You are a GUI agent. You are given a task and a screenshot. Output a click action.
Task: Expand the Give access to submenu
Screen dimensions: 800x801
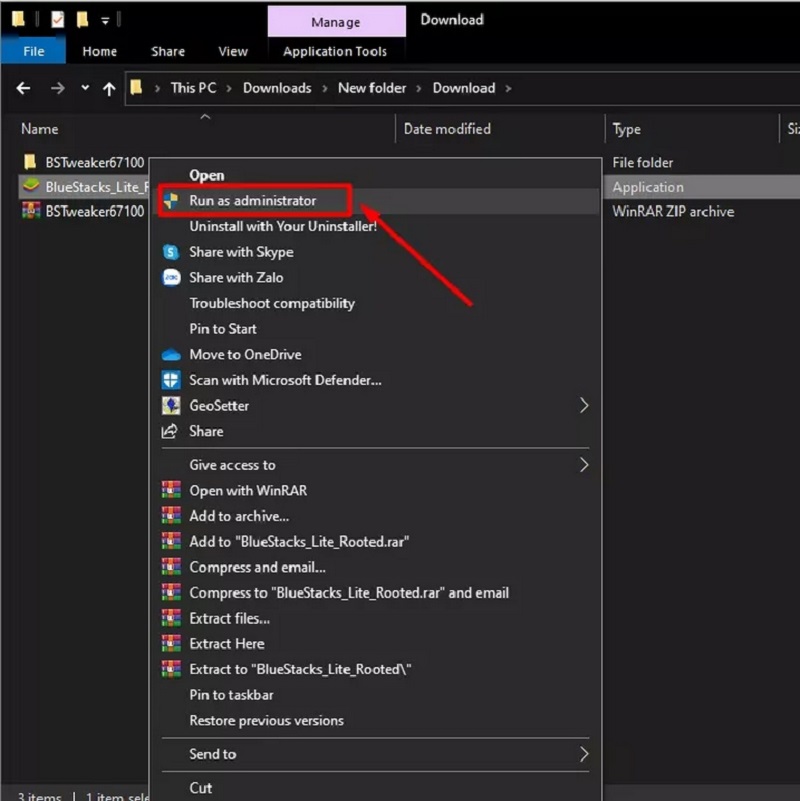584,465
